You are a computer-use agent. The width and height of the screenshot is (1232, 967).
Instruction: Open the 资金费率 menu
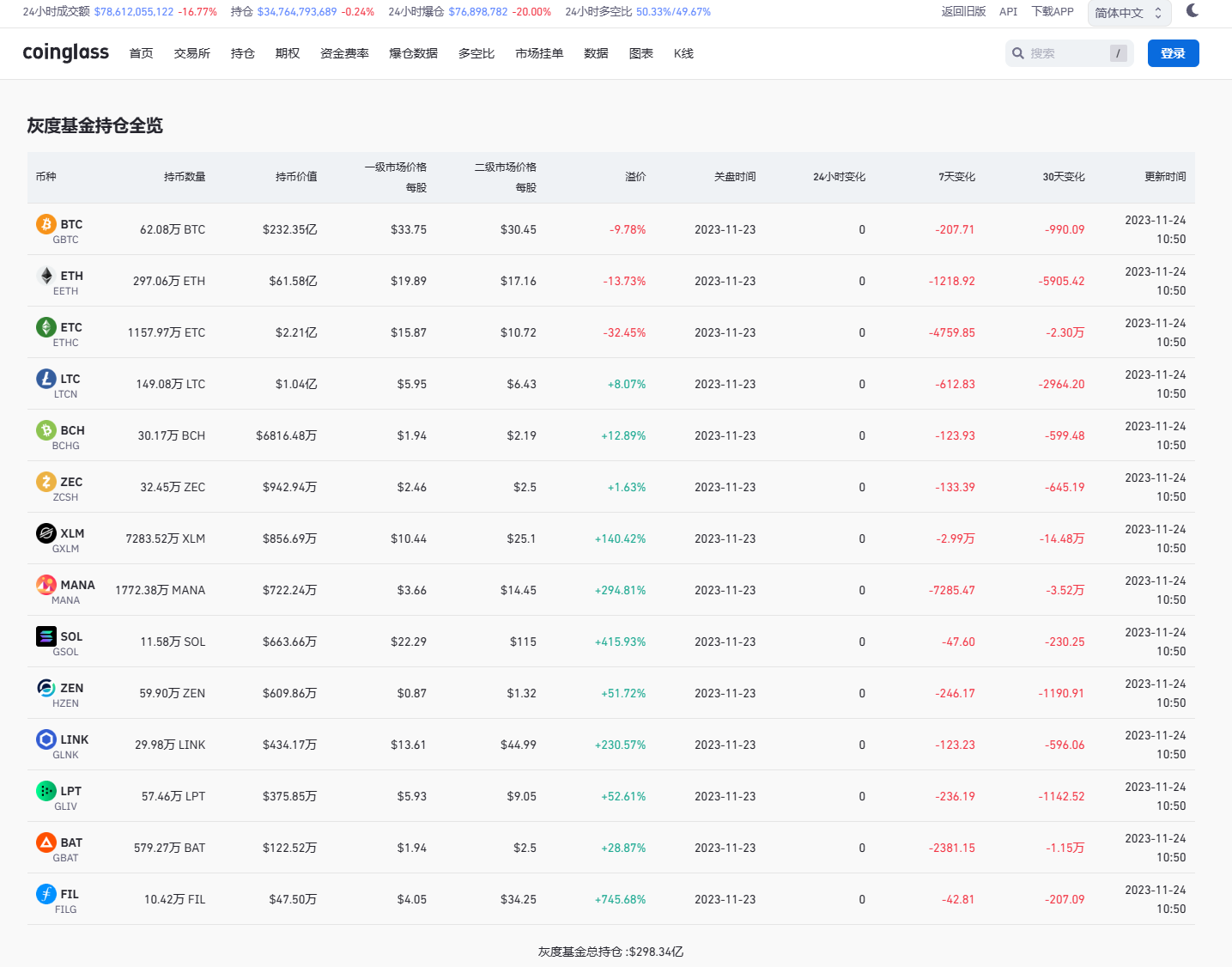344,53
